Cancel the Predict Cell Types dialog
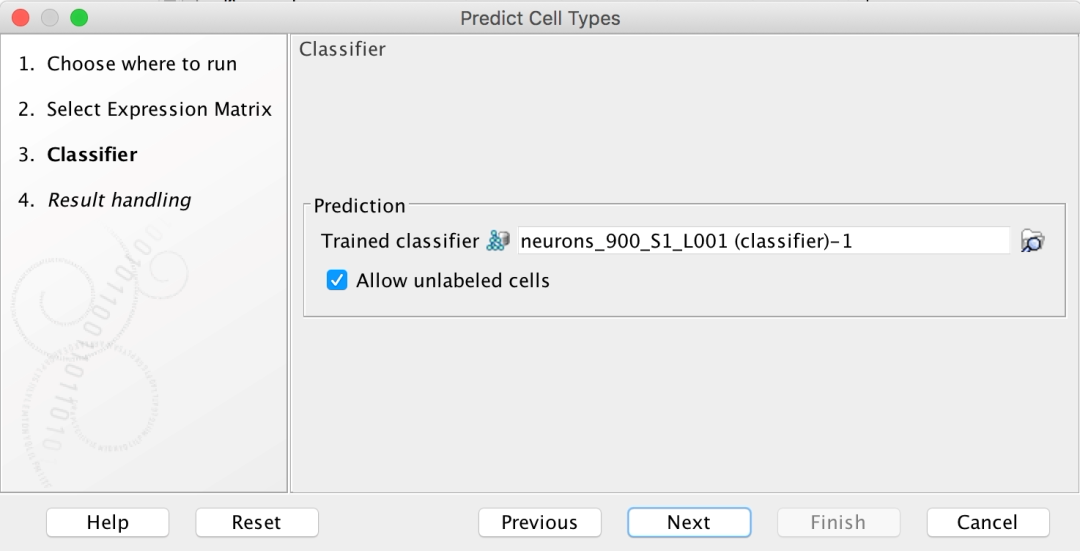 click(x=988, y=522)
